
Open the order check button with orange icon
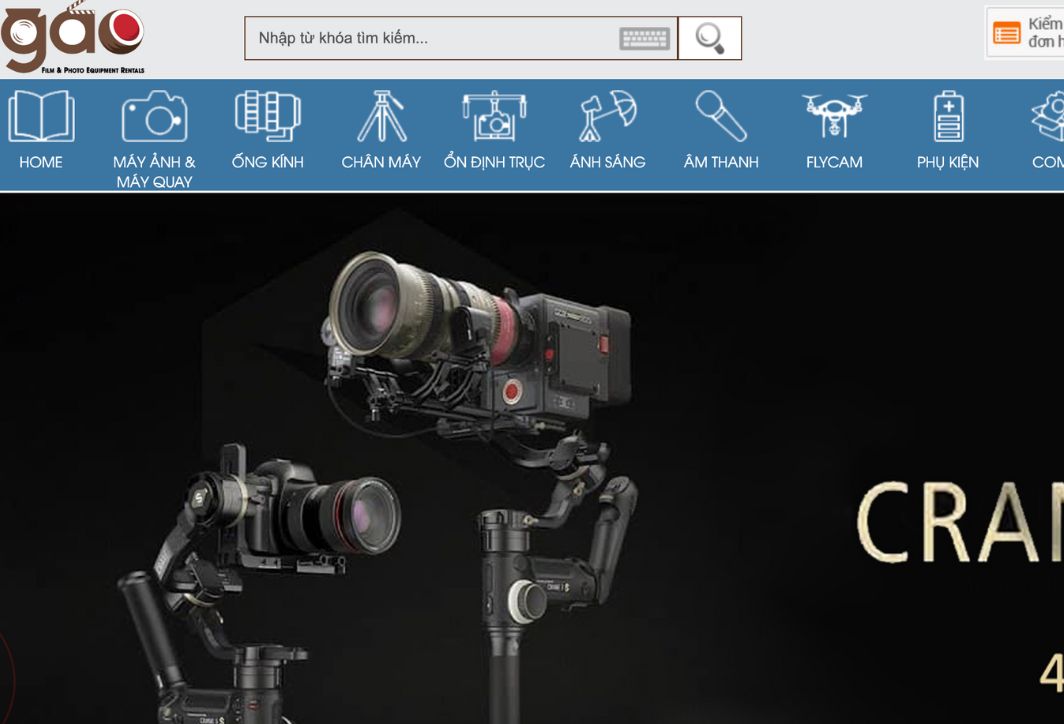point(1024,33)
